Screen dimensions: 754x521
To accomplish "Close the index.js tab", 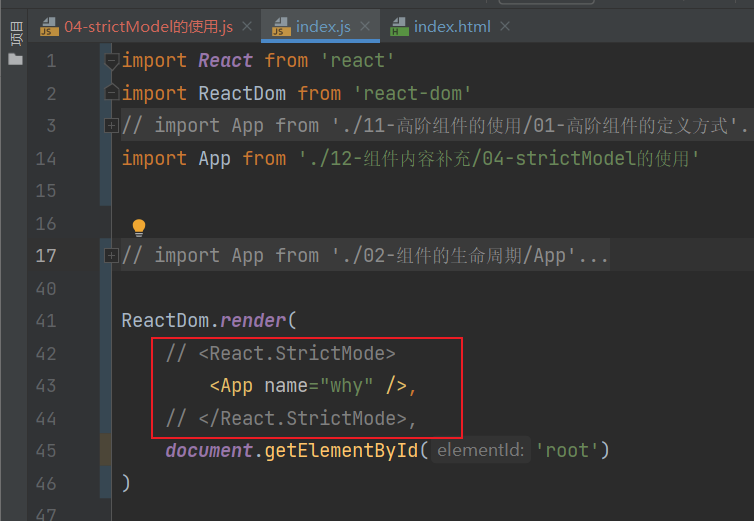I will 365,26.
